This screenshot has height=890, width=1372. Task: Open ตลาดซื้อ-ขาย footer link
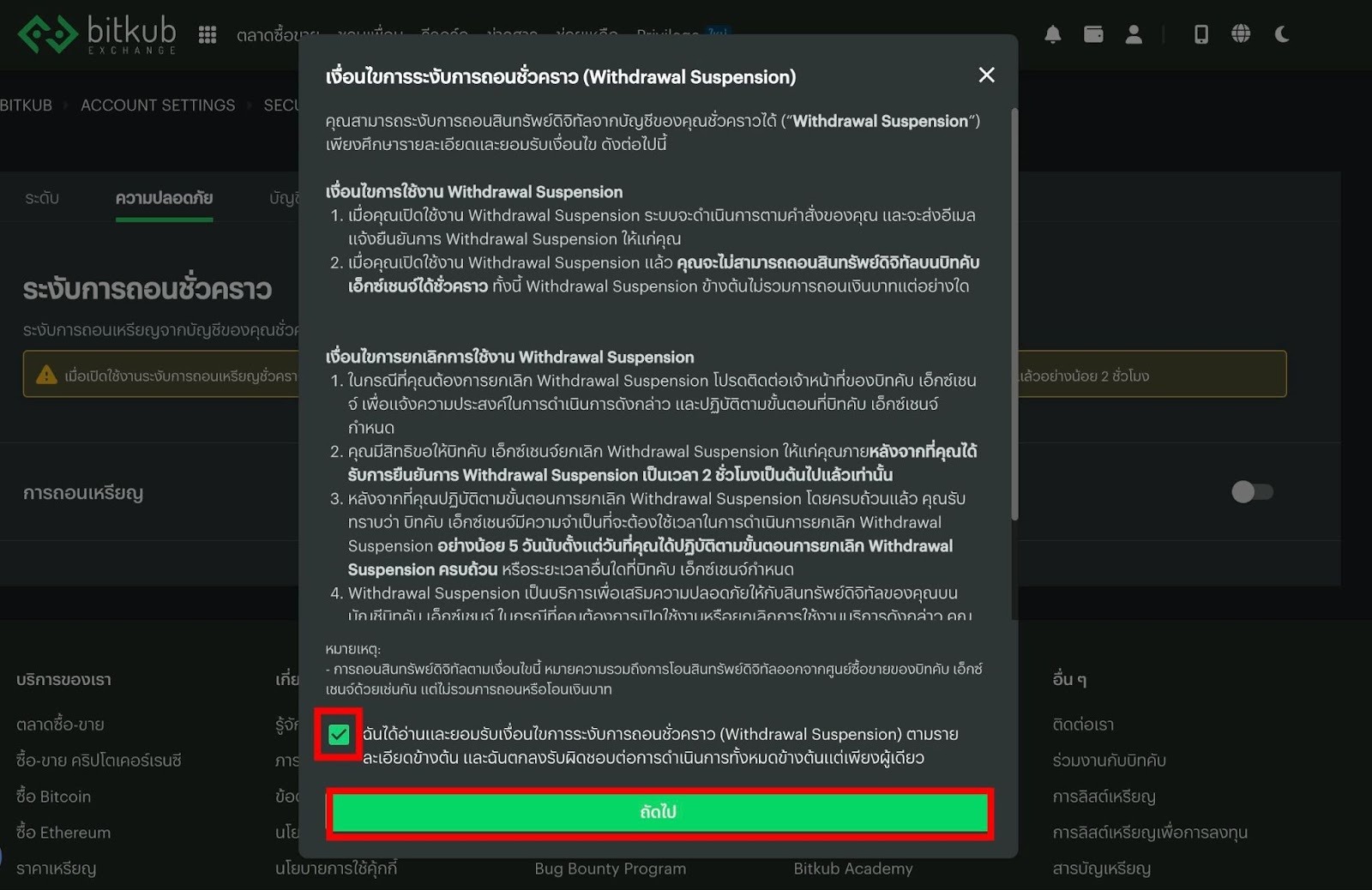(x=60, y=725)
